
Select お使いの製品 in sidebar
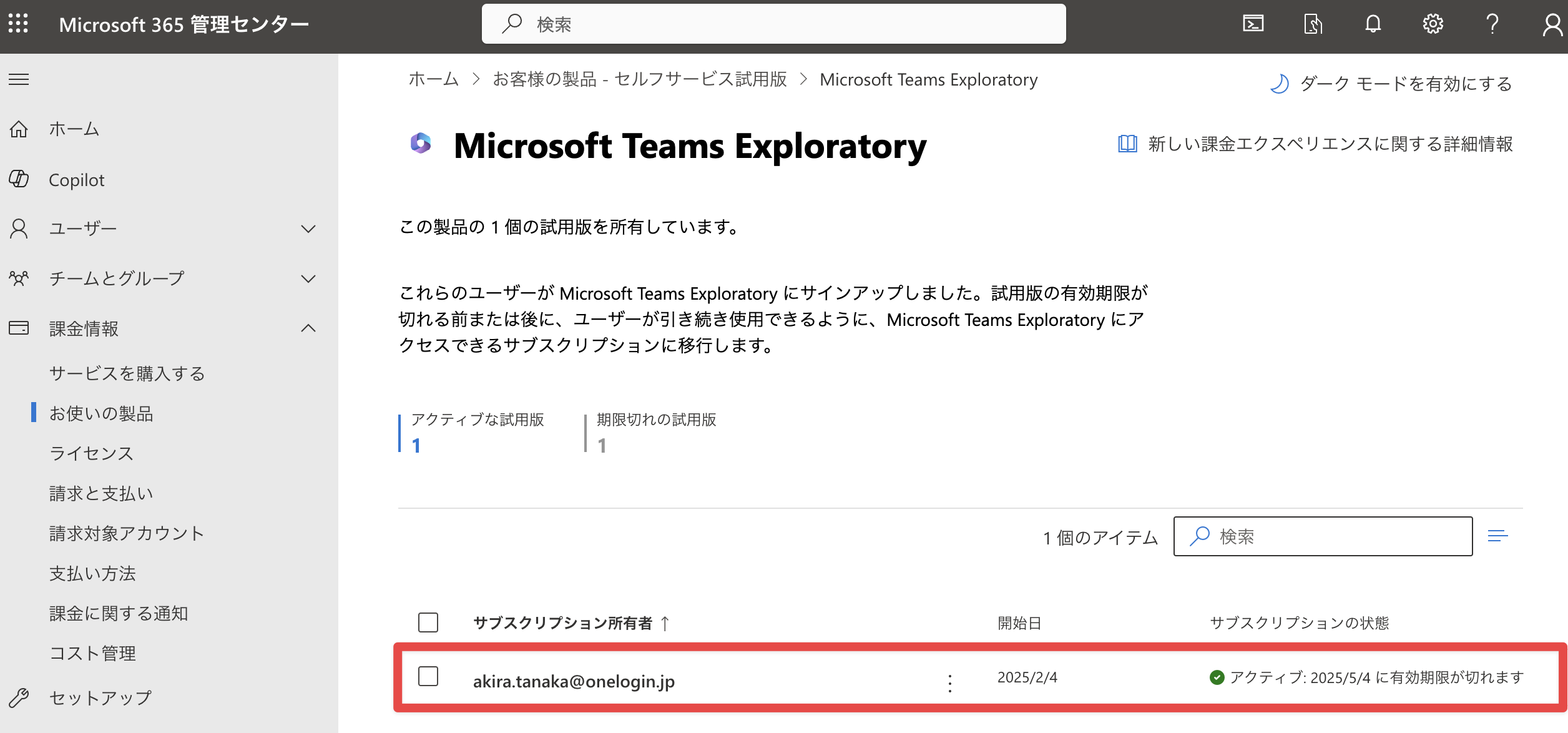coord(101,413)
